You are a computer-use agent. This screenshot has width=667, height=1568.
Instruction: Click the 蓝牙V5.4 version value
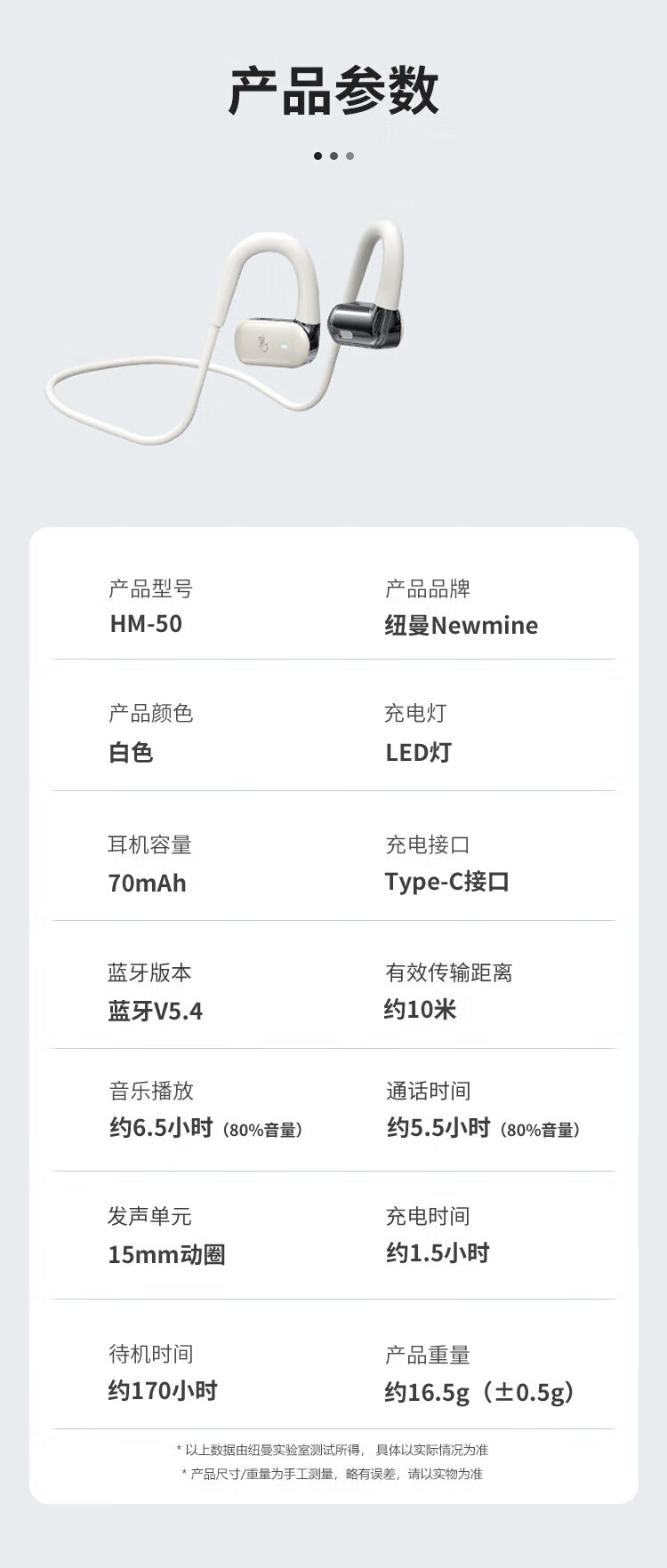(x=155, y=1012)
